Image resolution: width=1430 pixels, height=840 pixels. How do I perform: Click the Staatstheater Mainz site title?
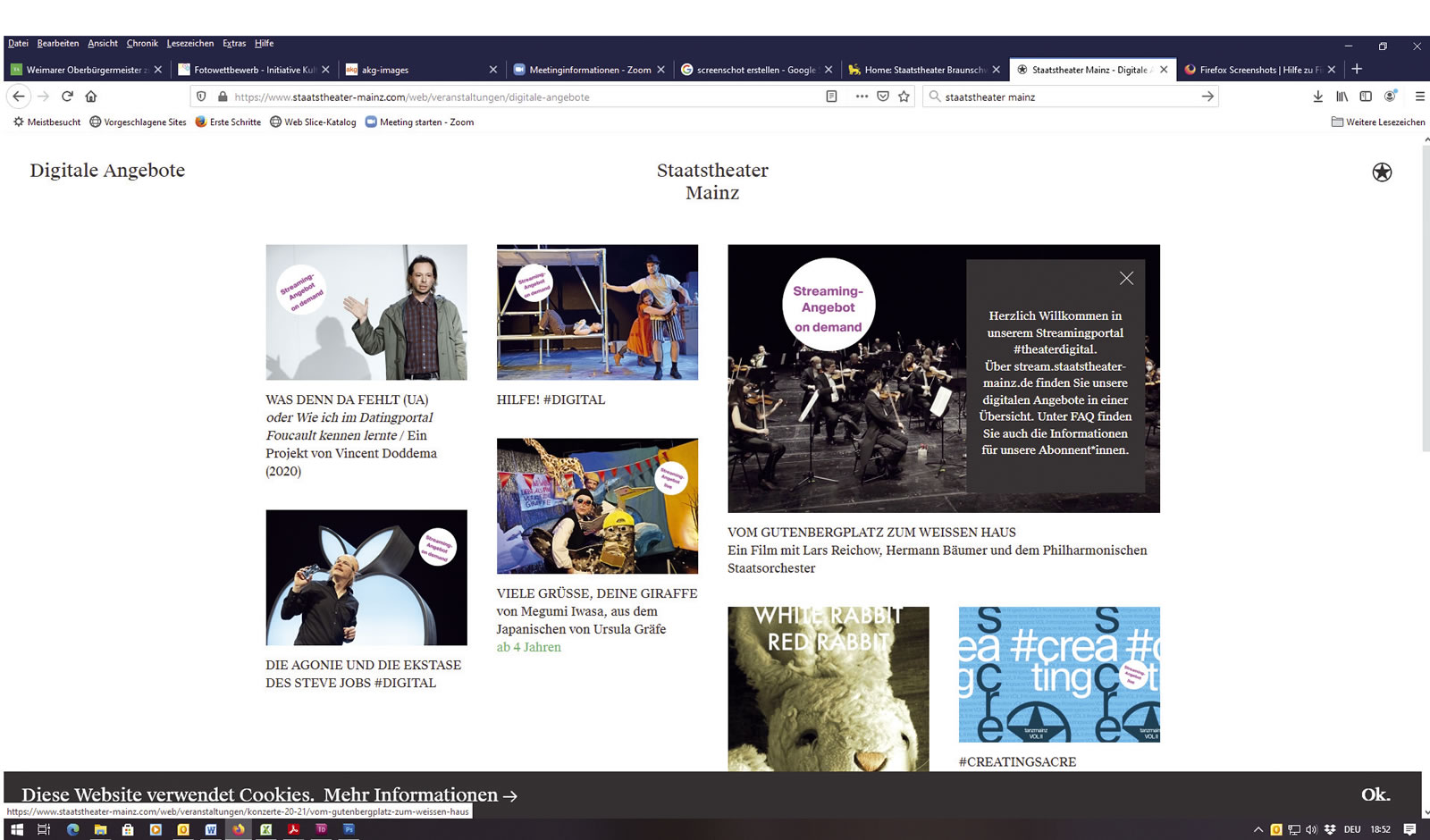712,181
